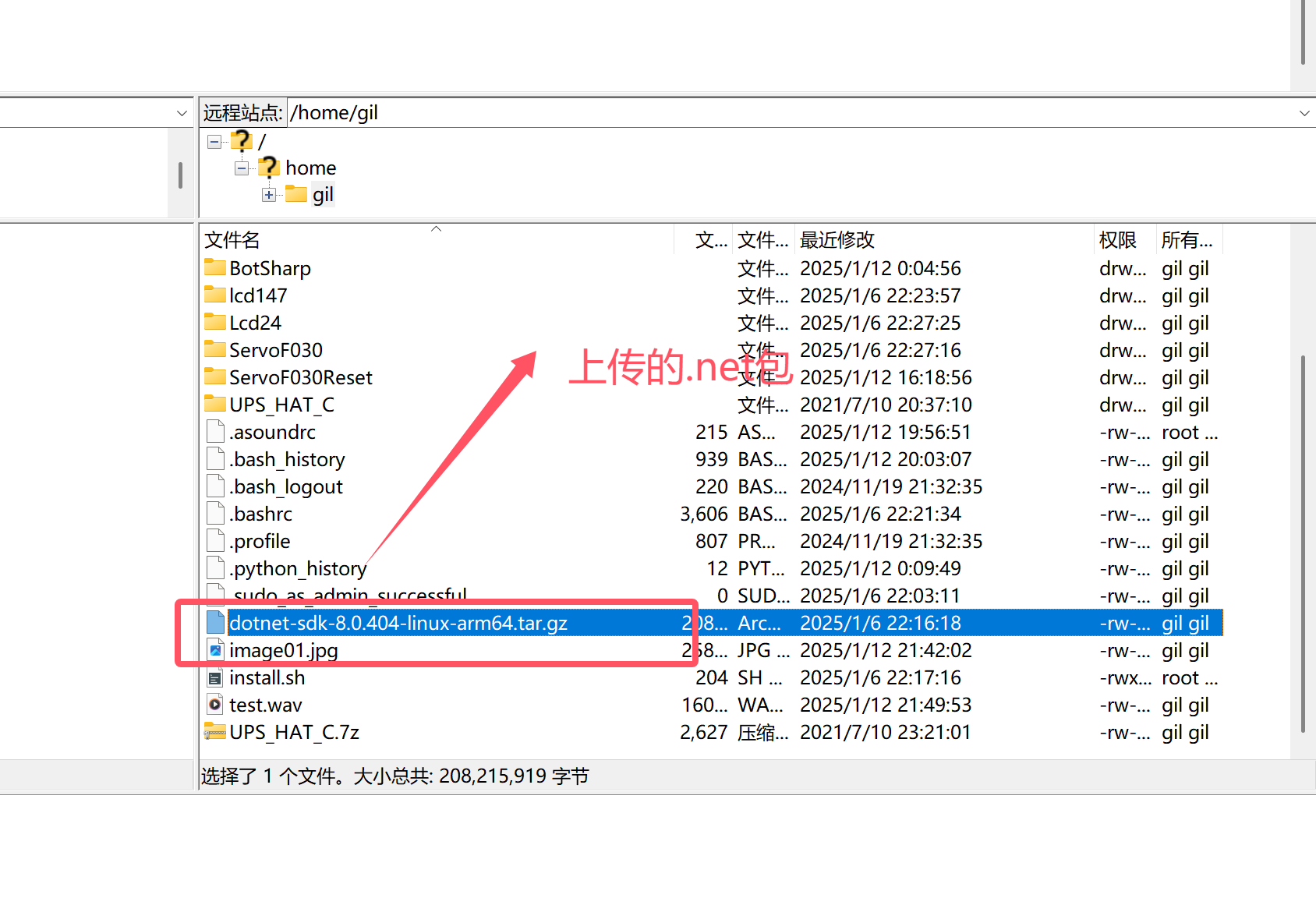The image size is (1316, 898).
Task: Click the 2025/1/12 19:56:51 date cell
Action: pos(886,432)
